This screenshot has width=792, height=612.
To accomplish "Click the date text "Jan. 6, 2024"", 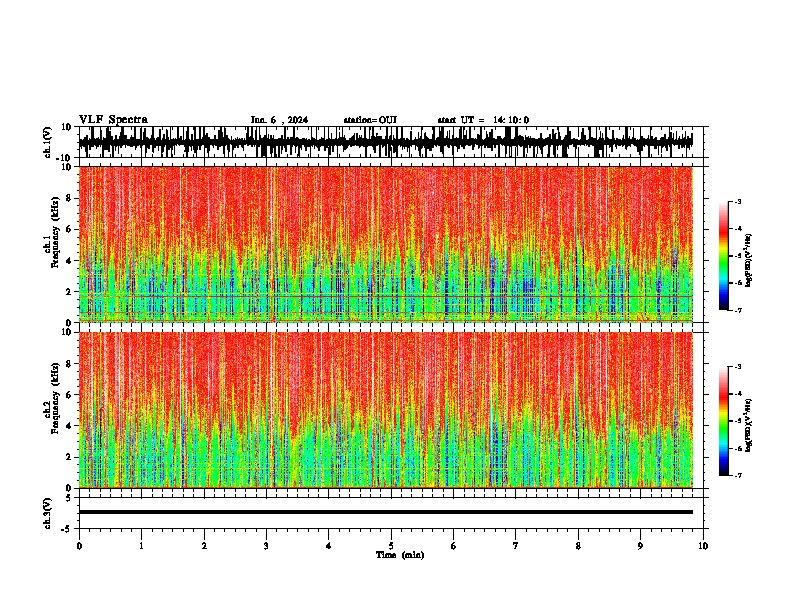I will pyautogui.click(x=279, y=120).
